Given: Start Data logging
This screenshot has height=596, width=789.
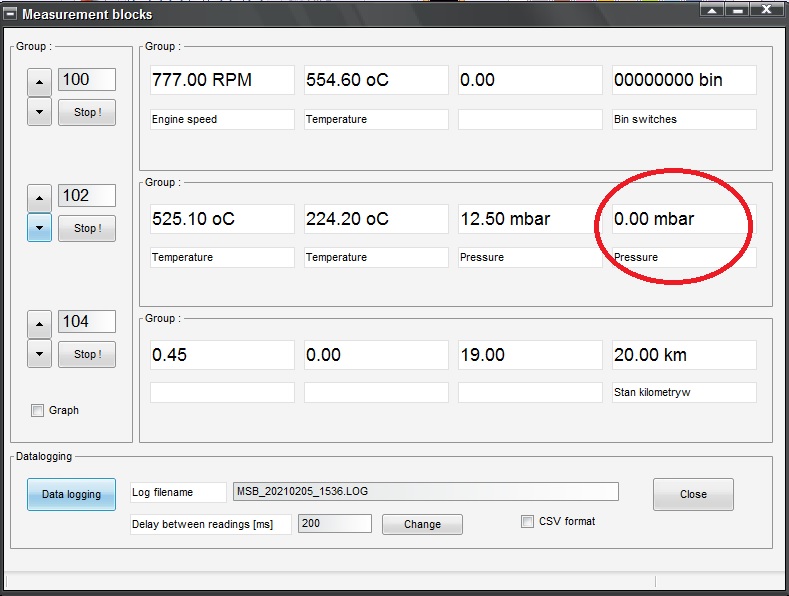Looking at the screenshot, I should coord(71,494).
